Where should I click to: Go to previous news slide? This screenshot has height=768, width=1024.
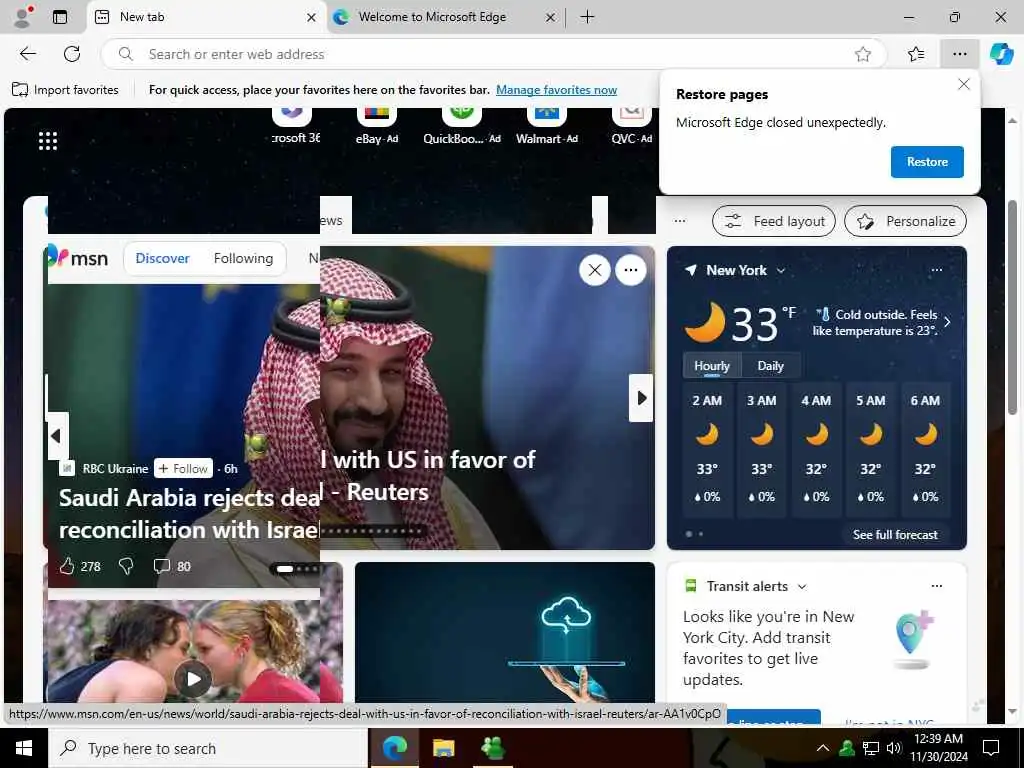click(57, 436)
